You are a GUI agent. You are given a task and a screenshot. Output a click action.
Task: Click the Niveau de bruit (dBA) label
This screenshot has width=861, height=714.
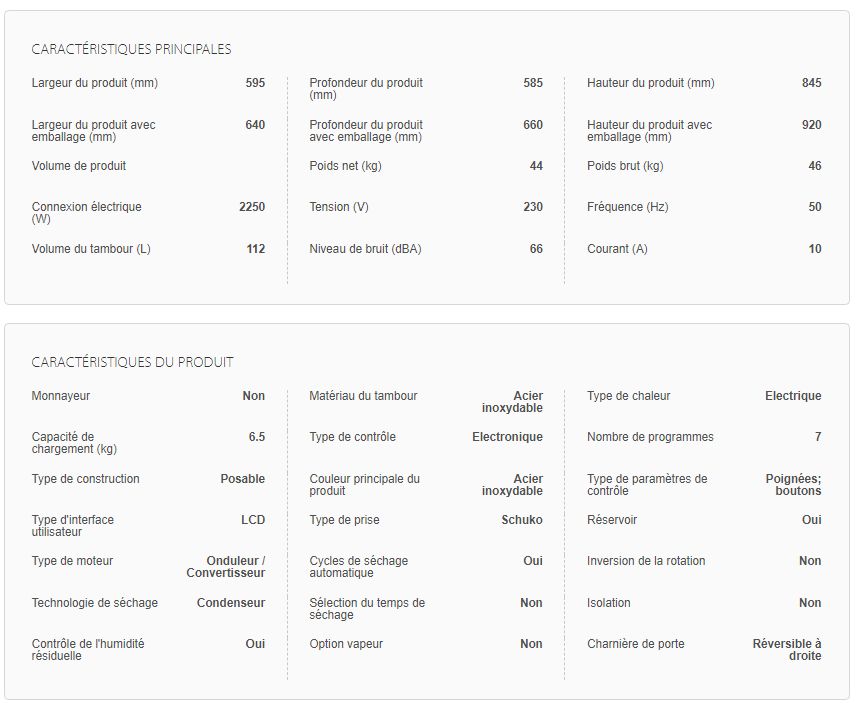coord(365,249)
